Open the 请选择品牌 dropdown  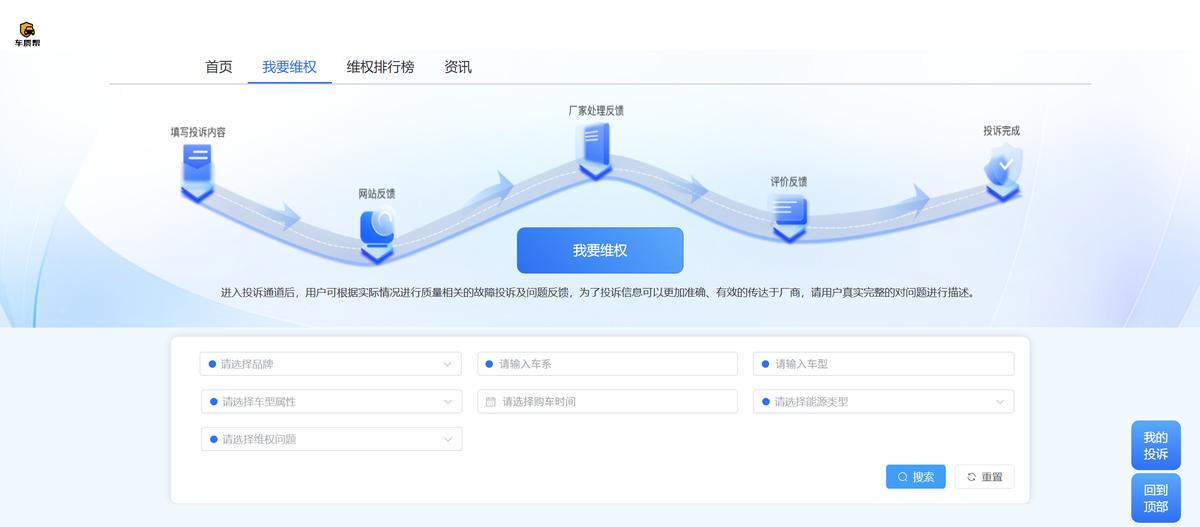click(x=331, y=364)
